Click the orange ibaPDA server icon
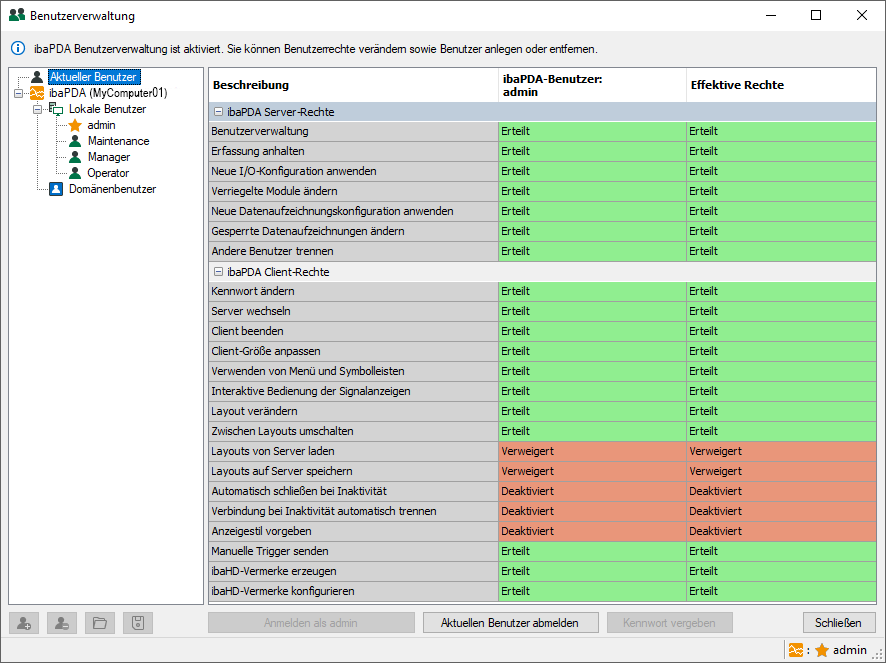Screen dimensions: 886x663 [x=39, y=93]
